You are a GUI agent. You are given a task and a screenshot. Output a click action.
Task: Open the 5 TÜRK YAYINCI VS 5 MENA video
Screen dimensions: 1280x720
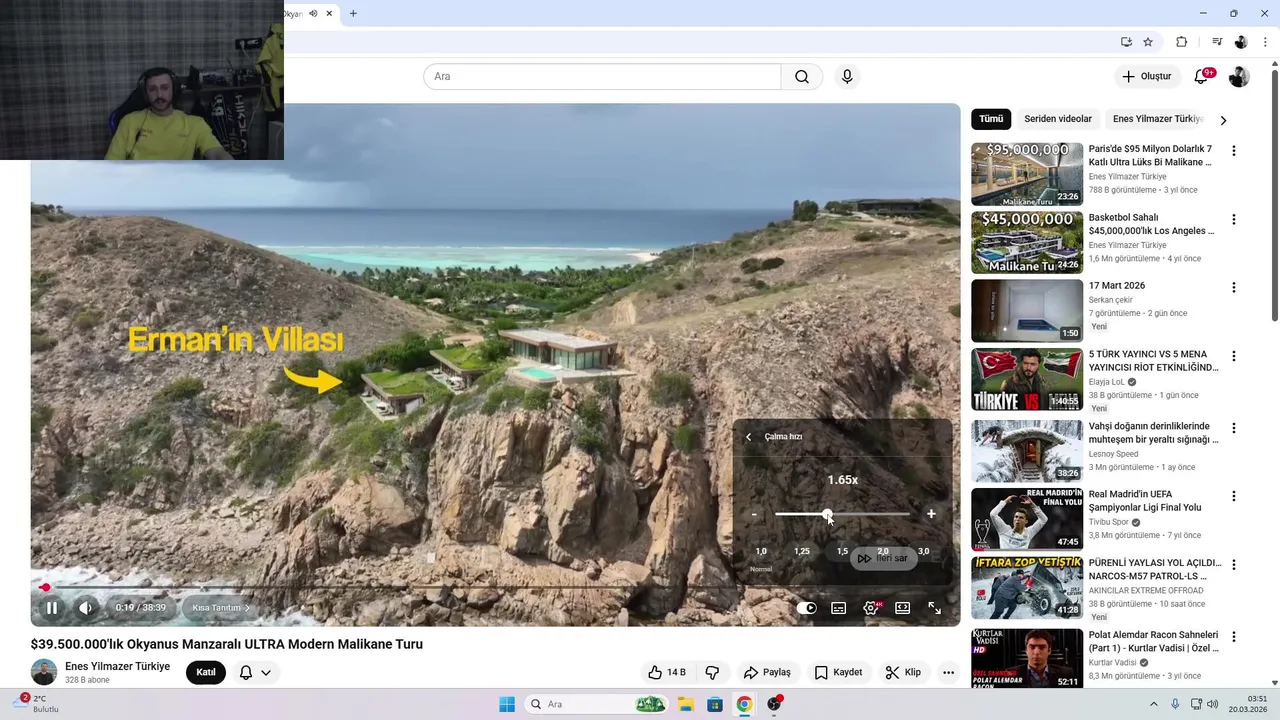click(1153, 361)
